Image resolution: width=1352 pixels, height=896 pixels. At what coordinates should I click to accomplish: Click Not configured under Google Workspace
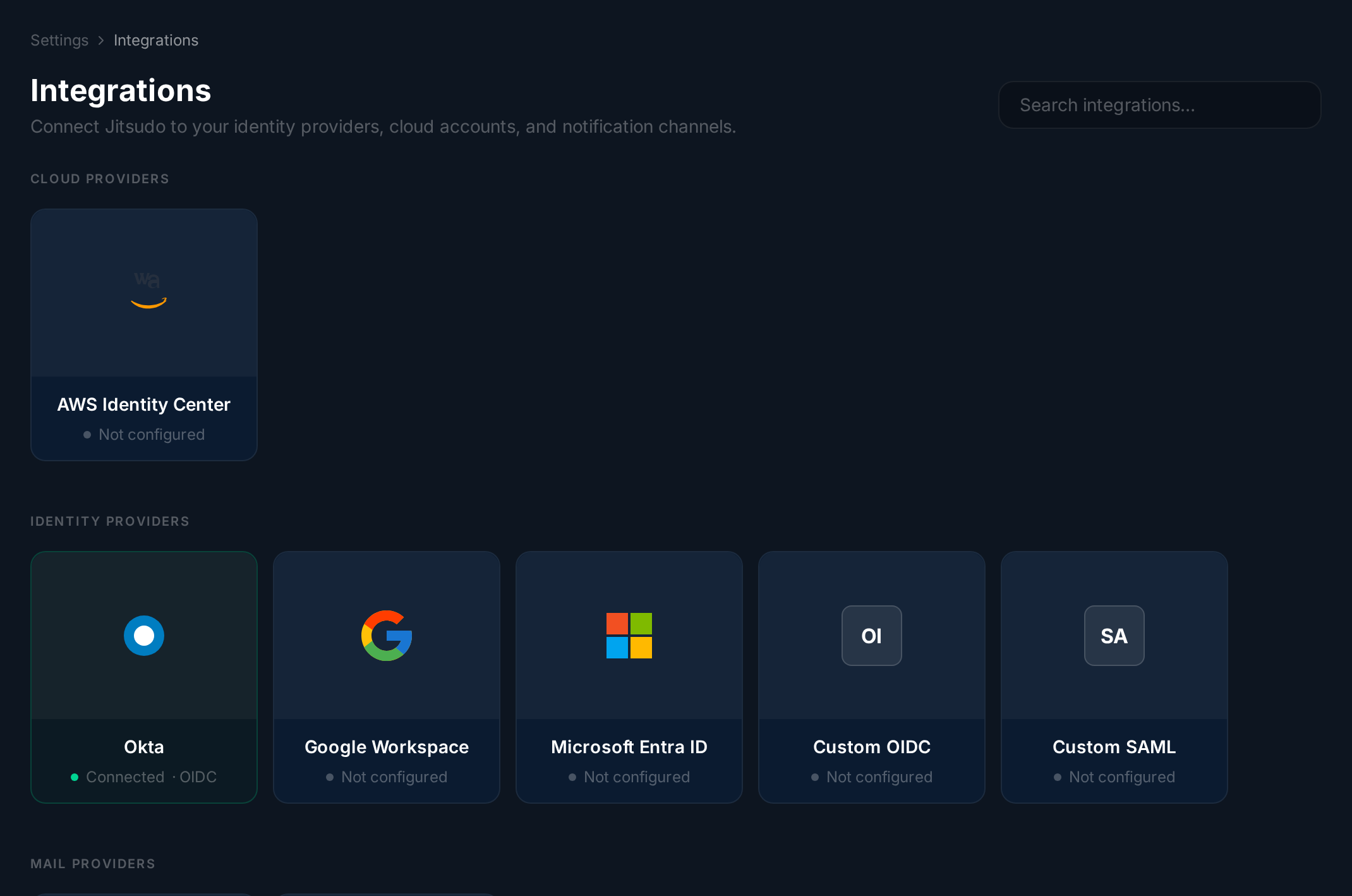coord(387,777)
